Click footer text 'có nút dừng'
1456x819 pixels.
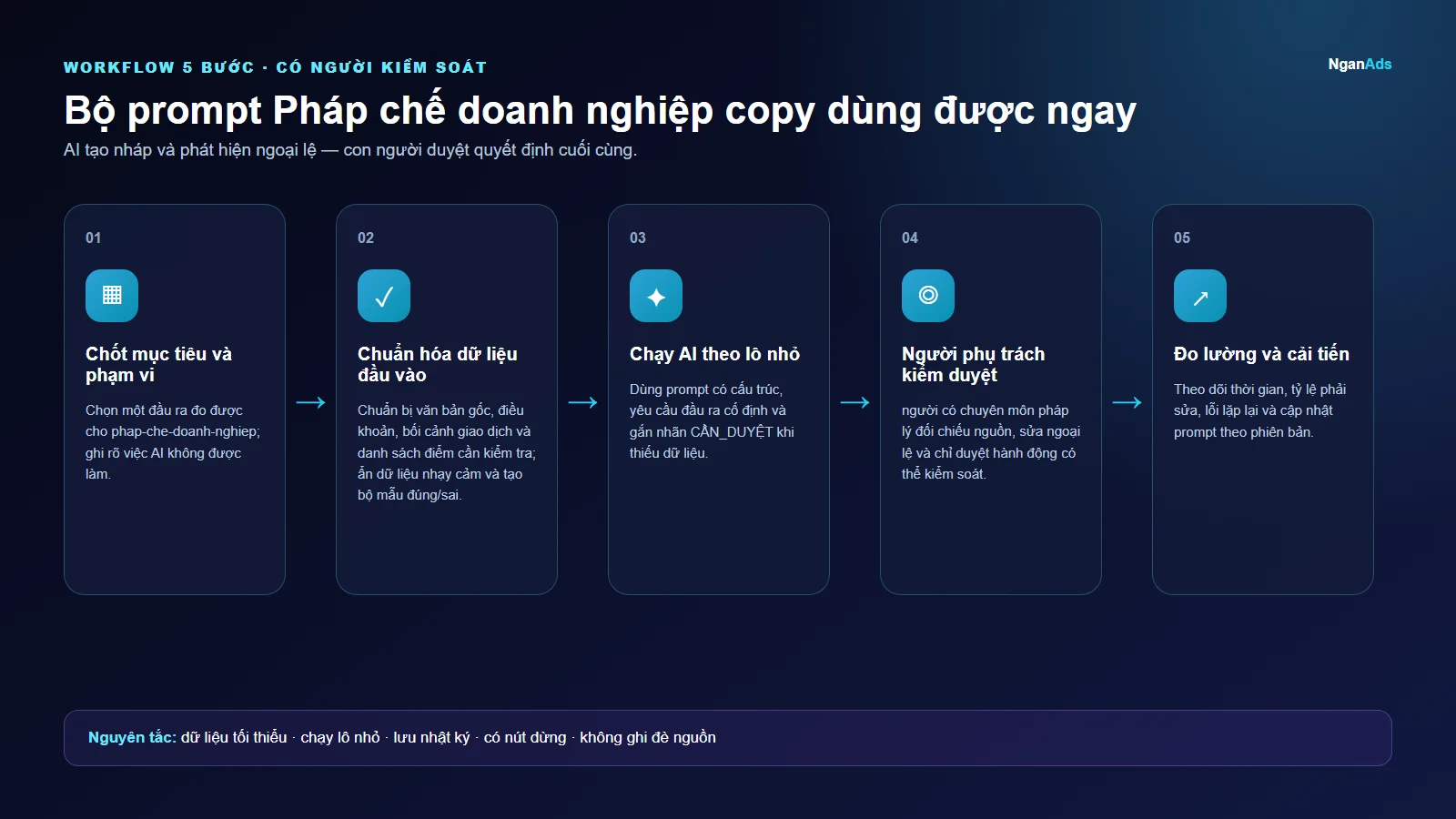[525, 737]
